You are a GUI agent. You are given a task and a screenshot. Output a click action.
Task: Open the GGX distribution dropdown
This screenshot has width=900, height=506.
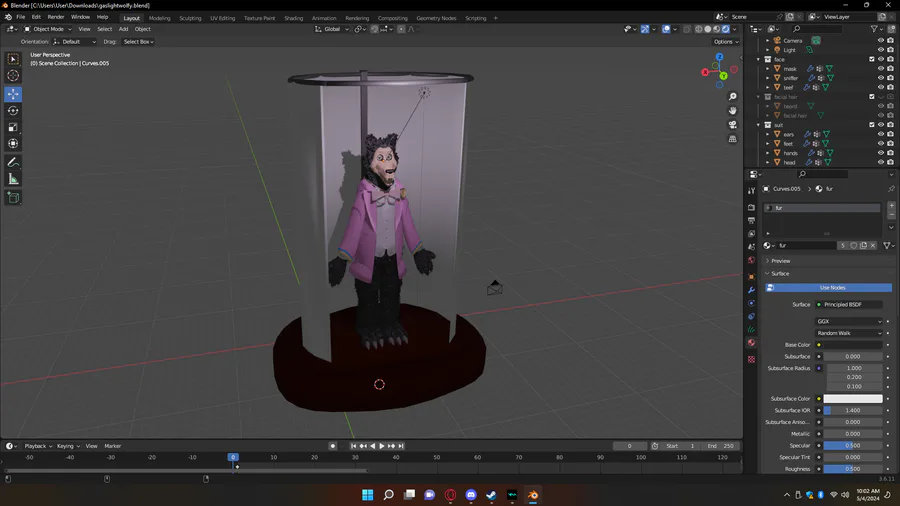pyautogui.click(x=849, y=321)
